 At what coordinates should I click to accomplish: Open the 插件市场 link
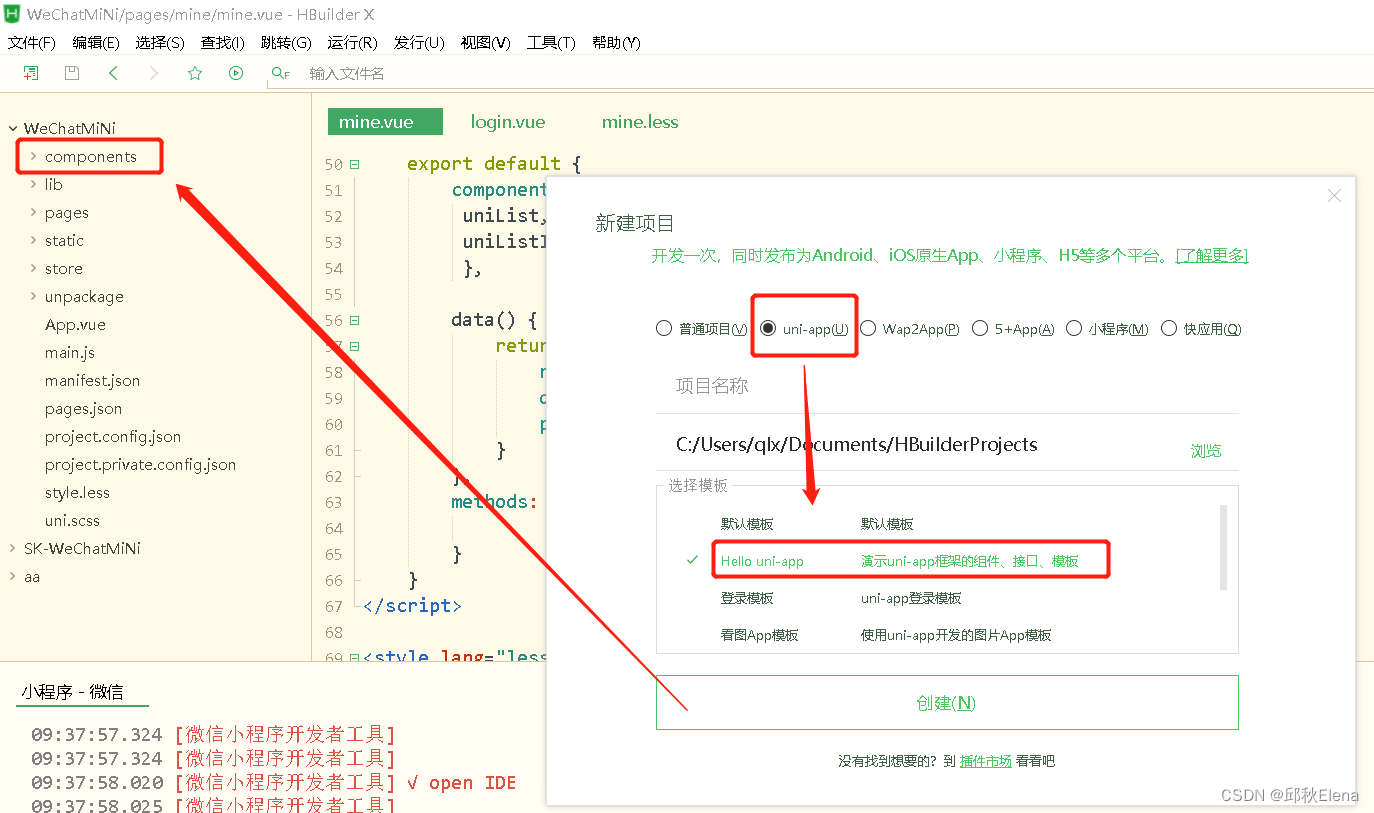[x=986, y=761]
